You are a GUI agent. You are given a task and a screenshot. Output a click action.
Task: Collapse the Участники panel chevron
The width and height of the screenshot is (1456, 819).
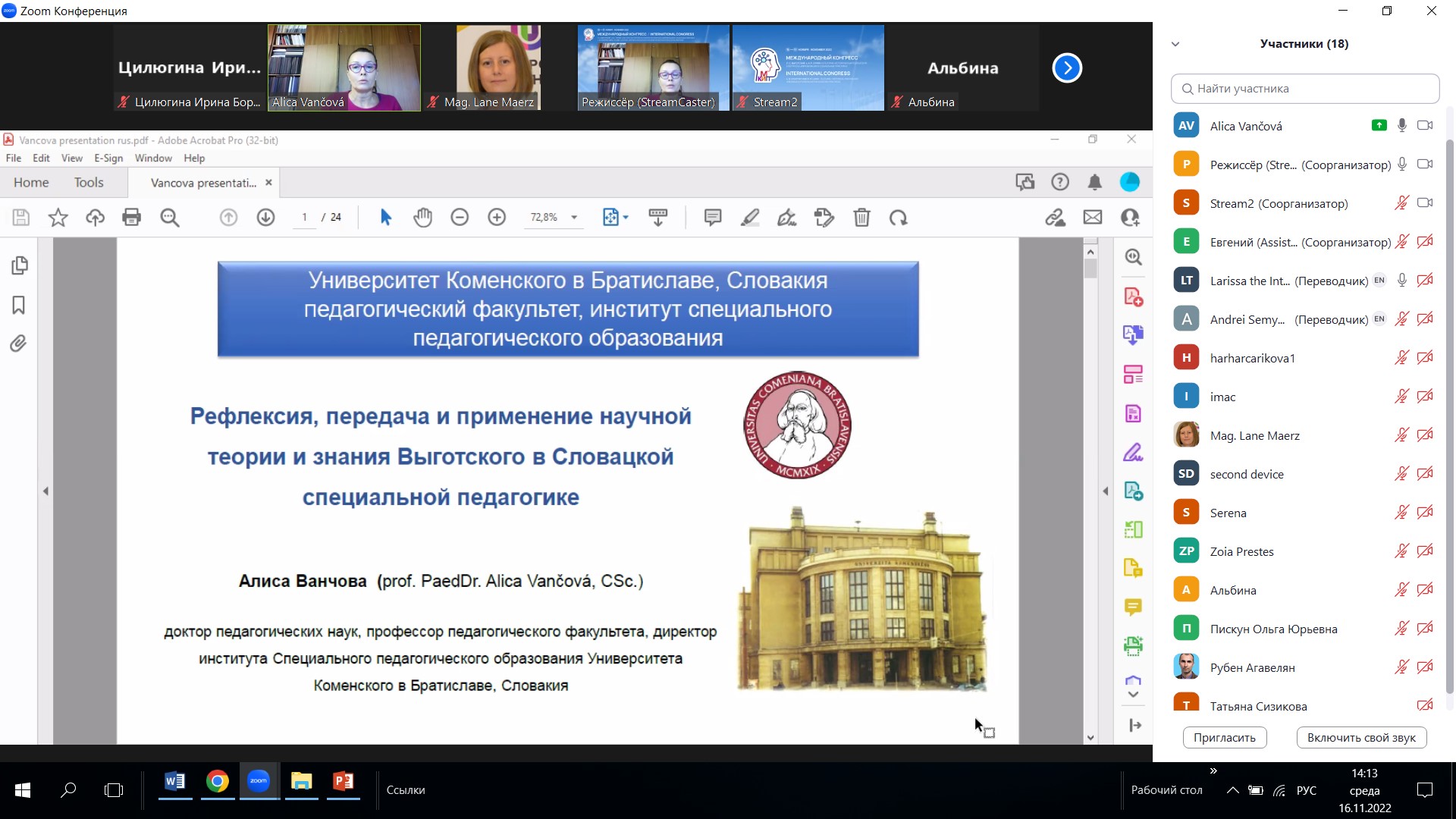1175,44
